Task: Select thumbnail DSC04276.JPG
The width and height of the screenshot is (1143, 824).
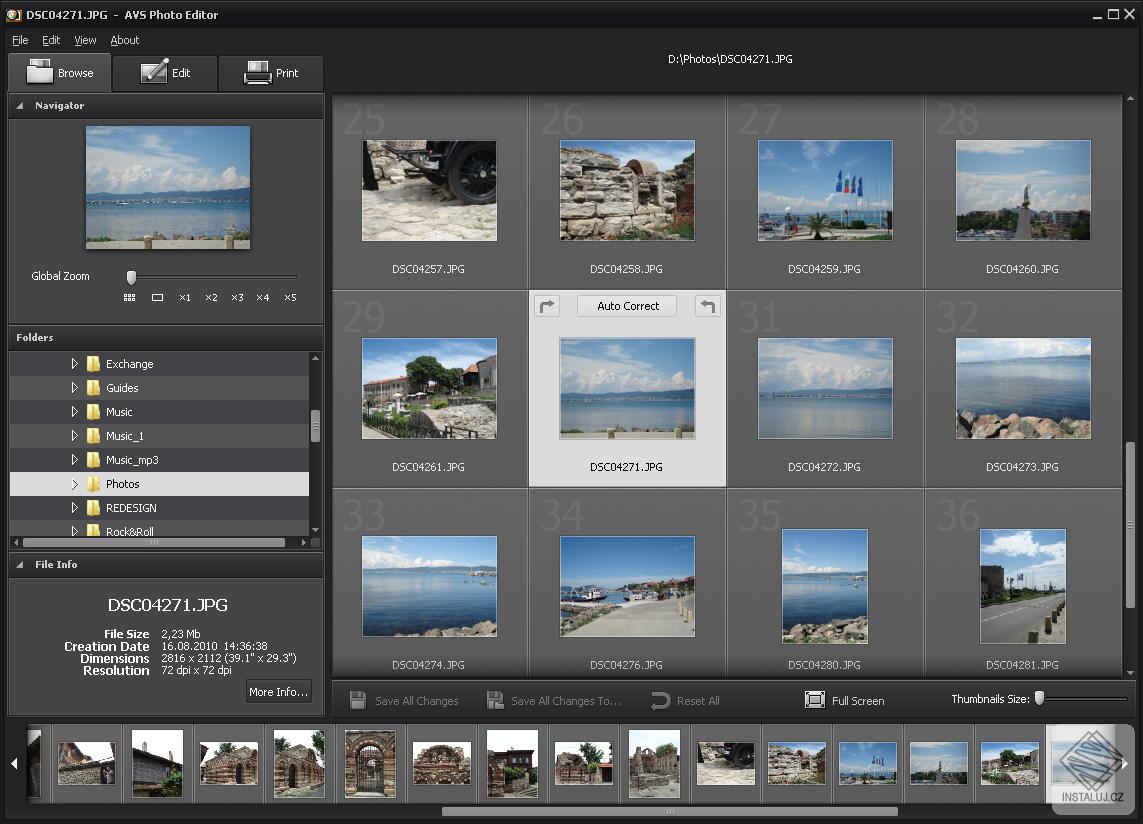Action: click(x=627, y=586)
